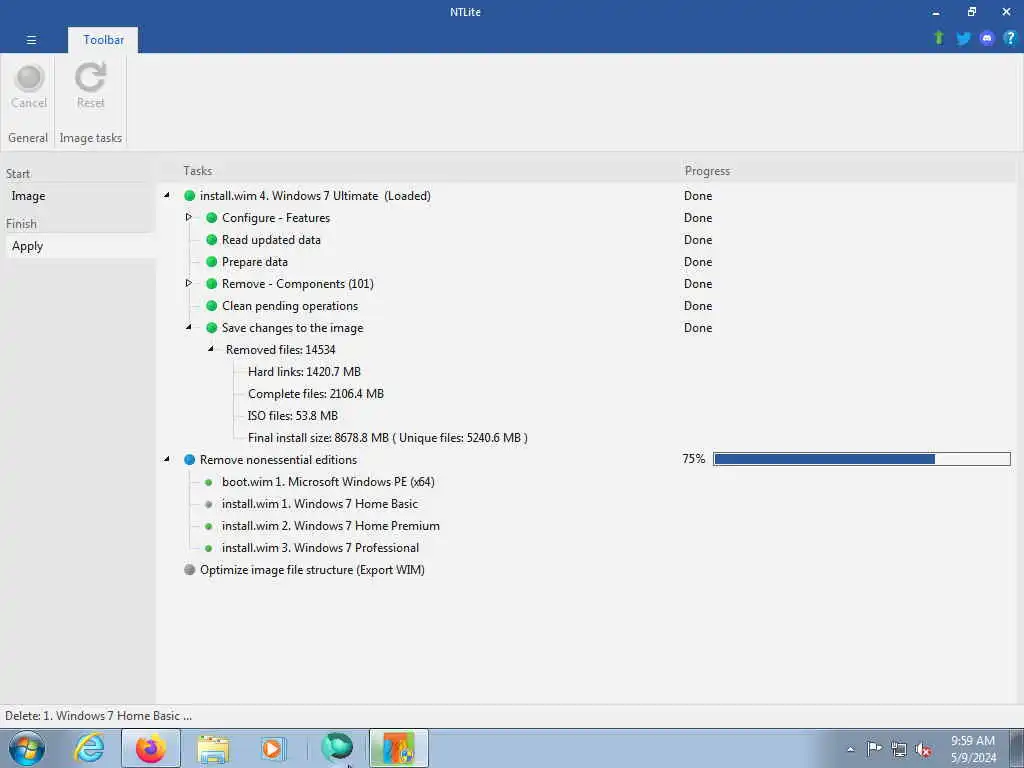Click the Action Center flag tray icon
1024x768 pixels.
874,749
